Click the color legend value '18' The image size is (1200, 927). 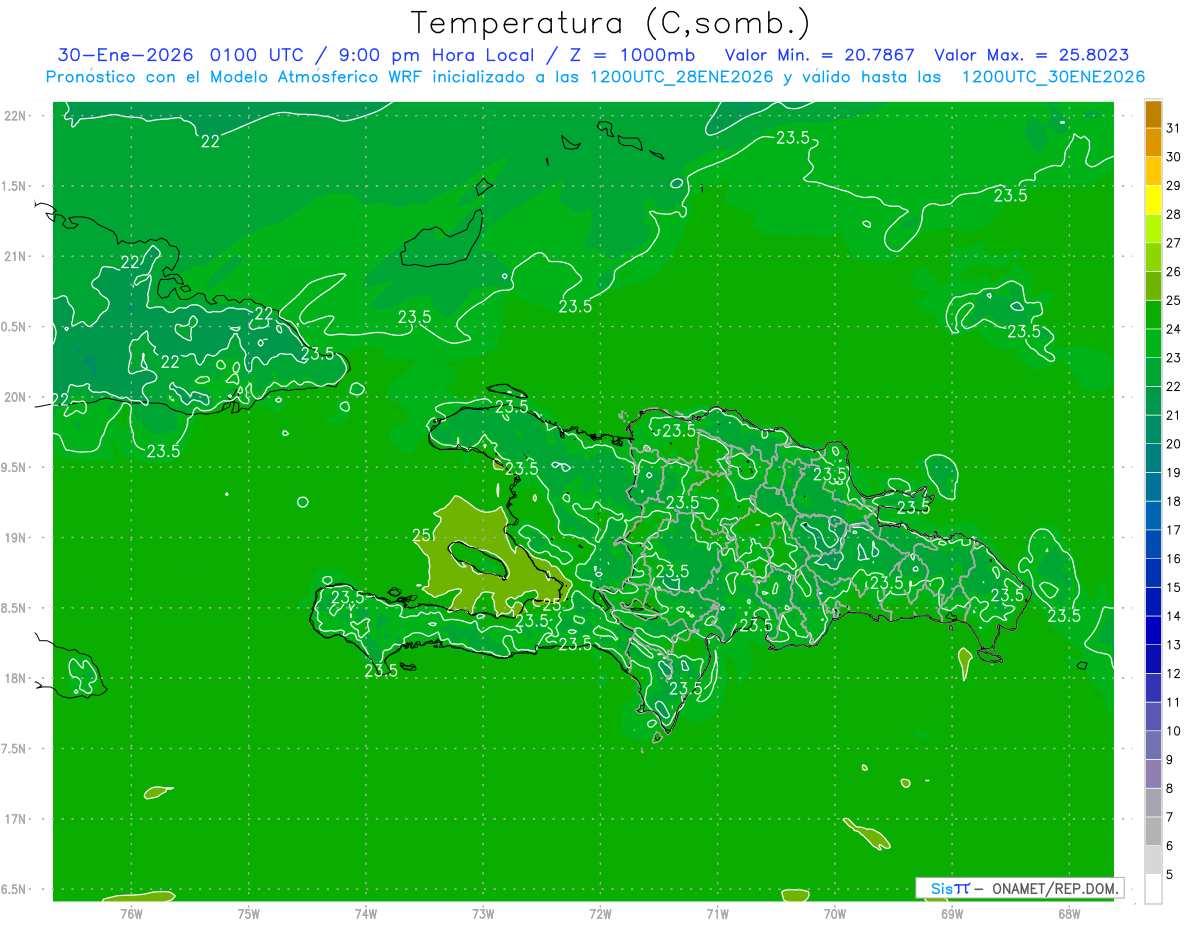point(1173,502)
